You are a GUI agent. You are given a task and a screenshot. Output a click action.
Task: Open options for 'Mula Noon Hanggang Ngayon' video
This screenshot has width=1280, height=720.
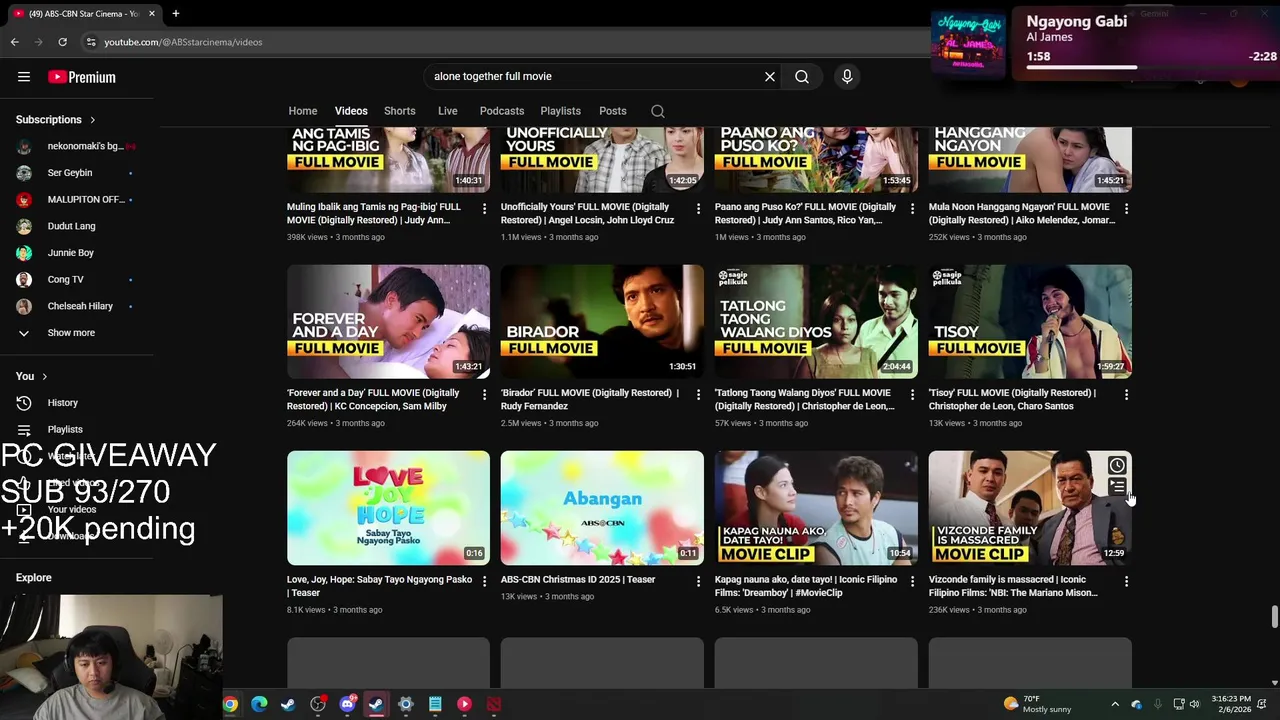1126,208
